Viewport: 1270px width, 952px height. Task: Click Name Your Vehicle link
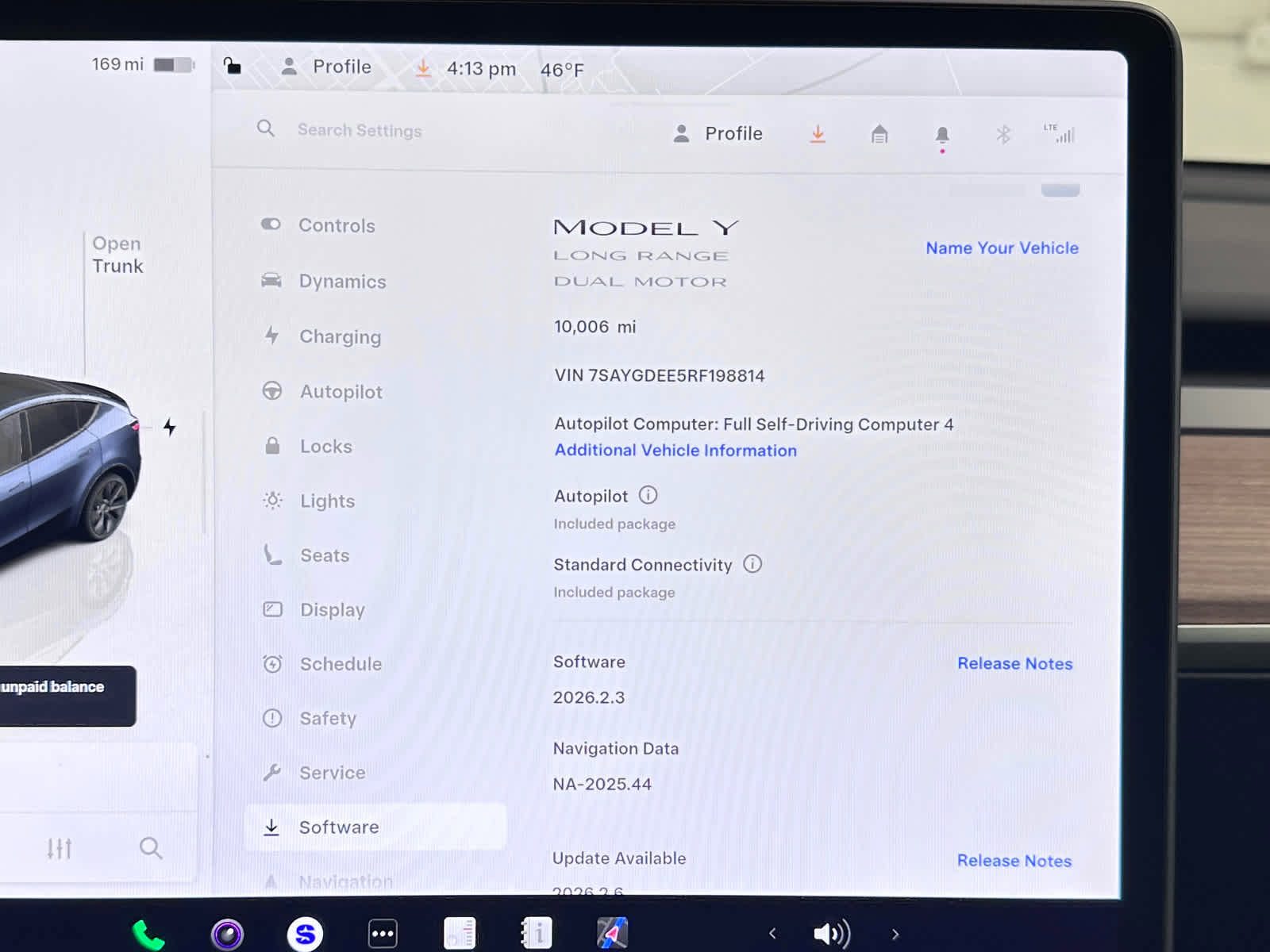click(x=1002, y=248)
